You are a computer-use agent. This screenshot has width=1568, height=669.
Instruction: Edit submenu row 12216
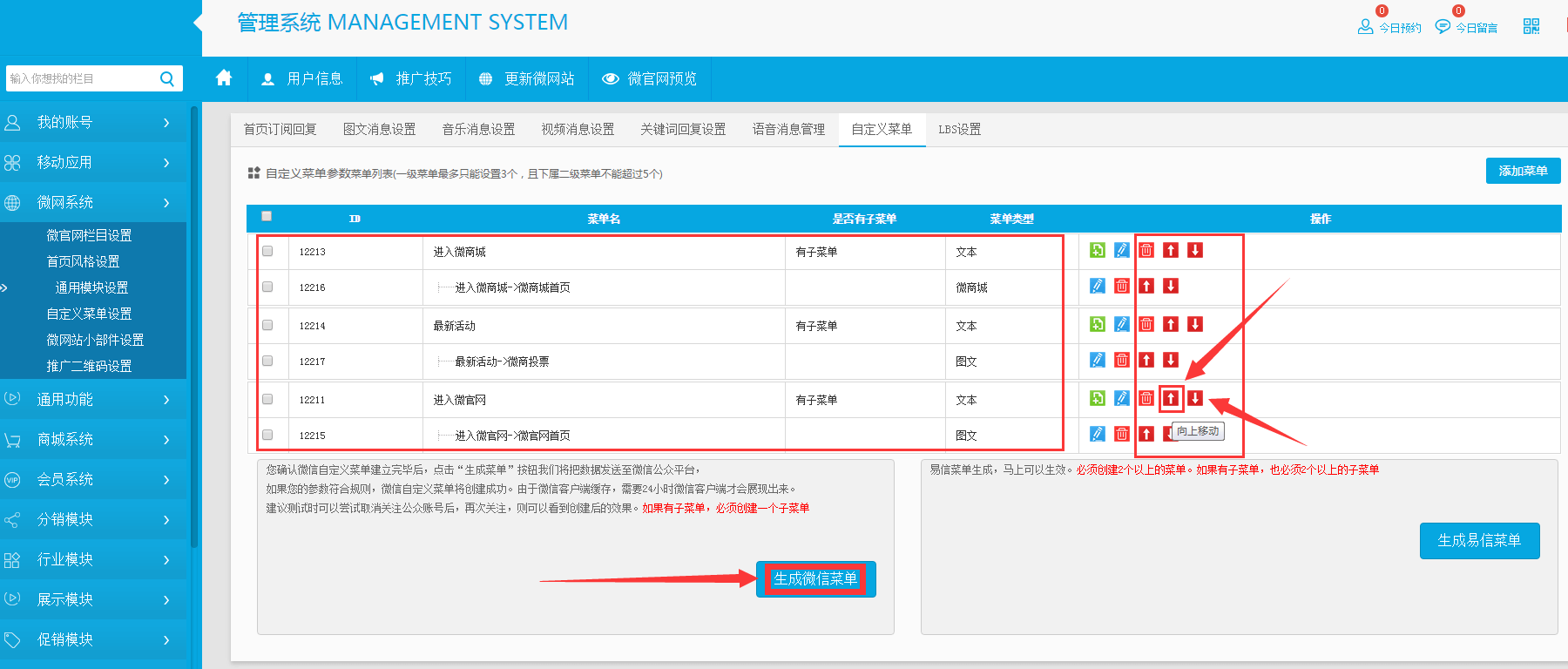pos(1098,287)
